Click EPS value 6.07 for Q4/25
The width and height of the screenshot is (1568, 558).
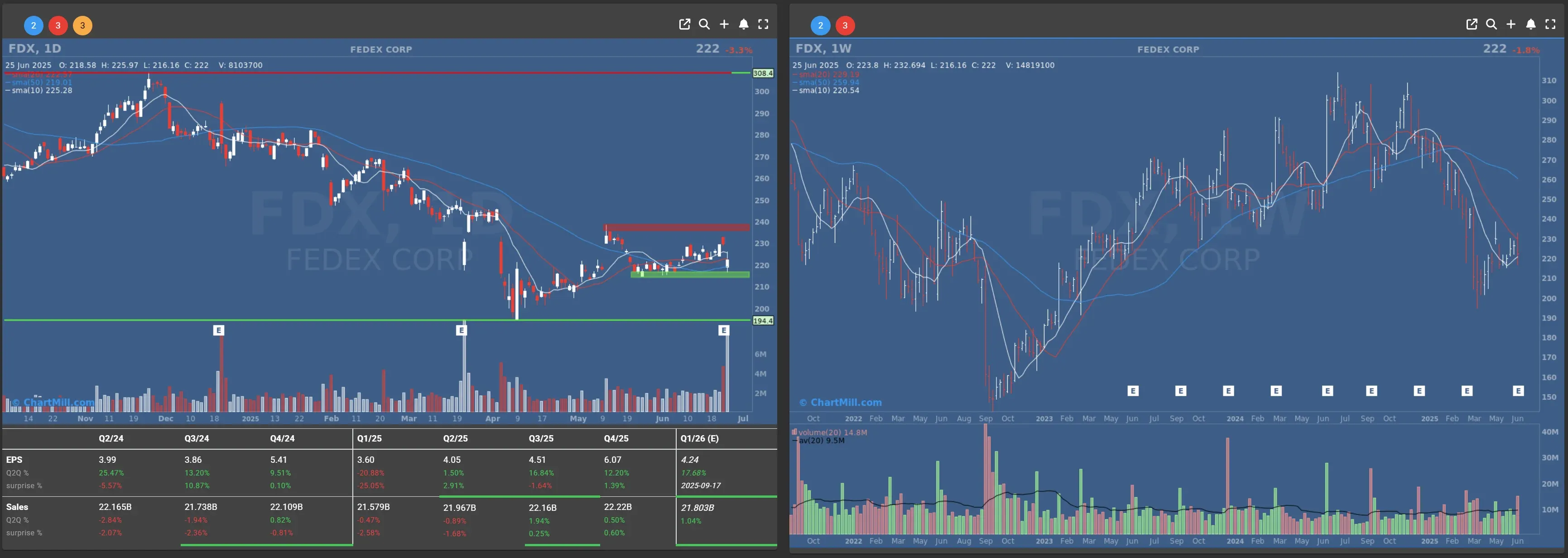(x=612, y=460)
